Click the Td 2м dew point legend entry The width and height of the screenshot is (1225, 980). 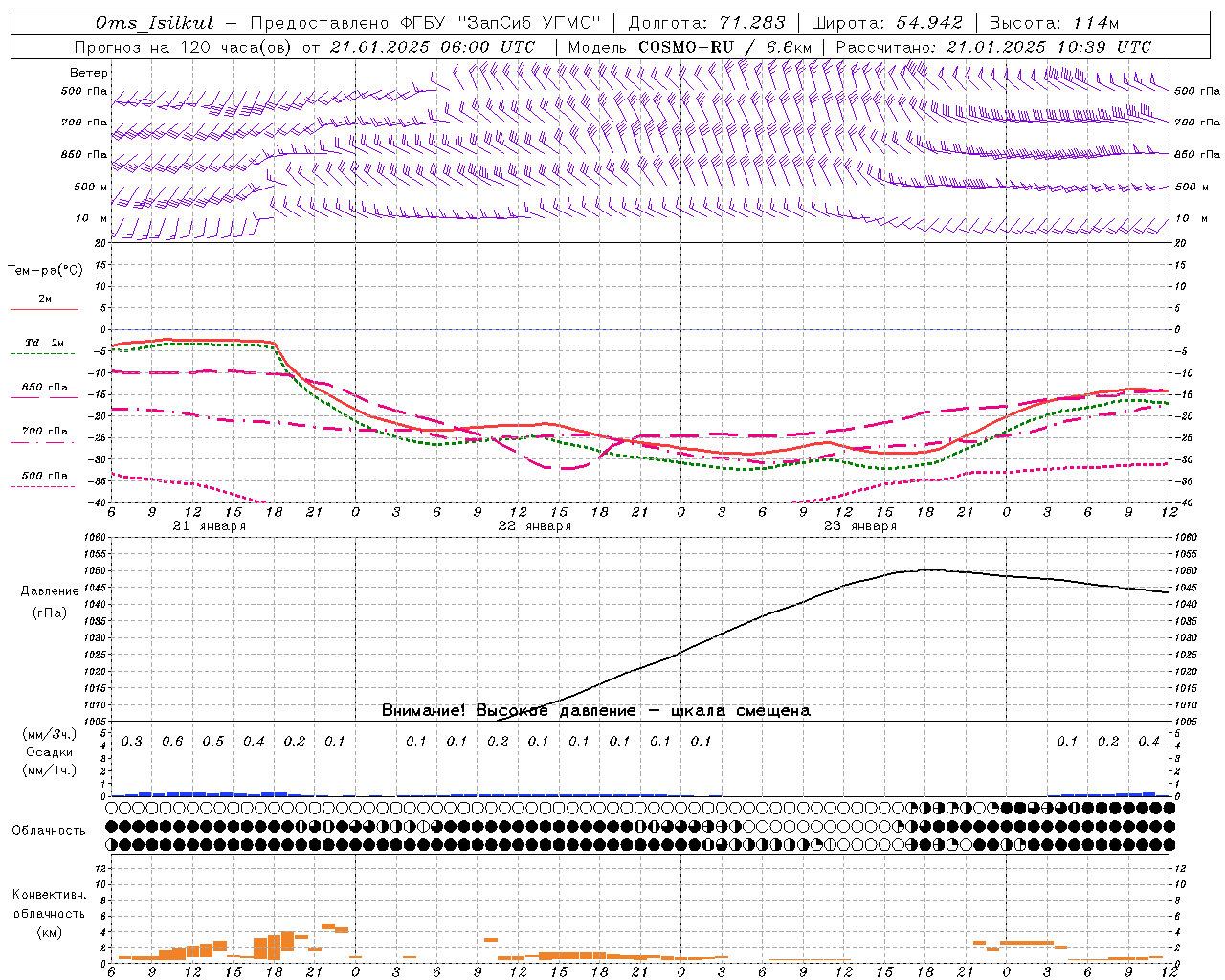point(44,343)
